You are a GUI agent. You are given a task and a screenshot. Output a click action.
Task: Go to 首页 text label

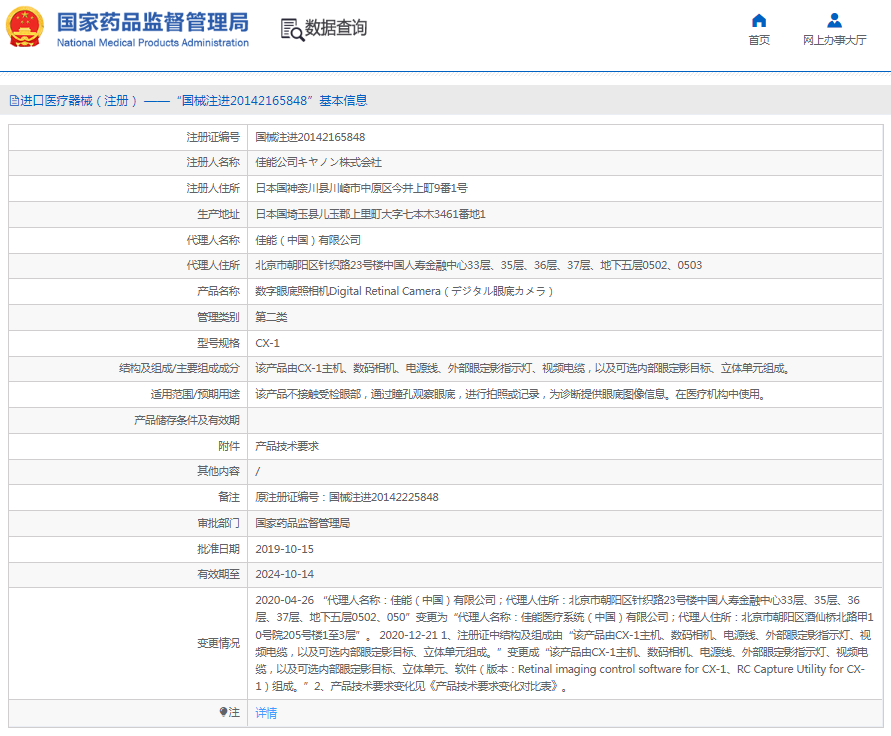759,41
